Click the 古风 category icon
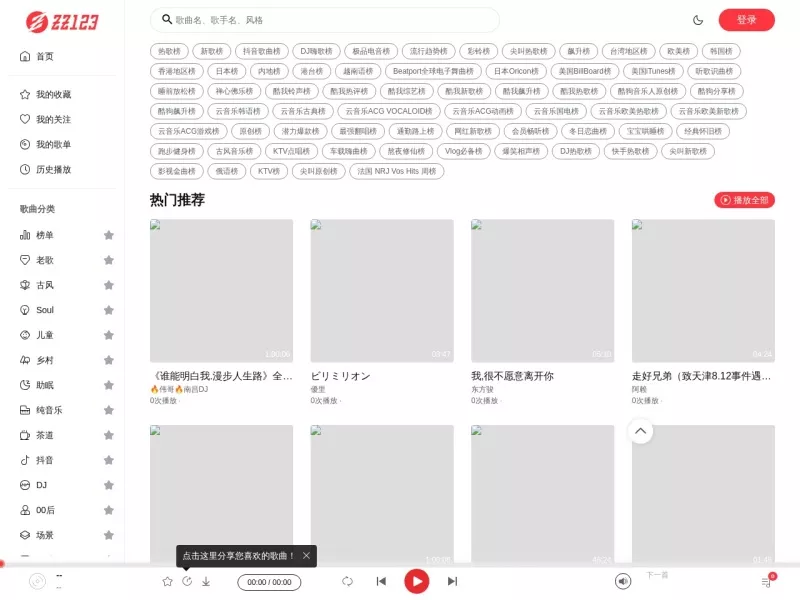The height and width of the screenshot is (600, 800). click(x=25, y=285)
